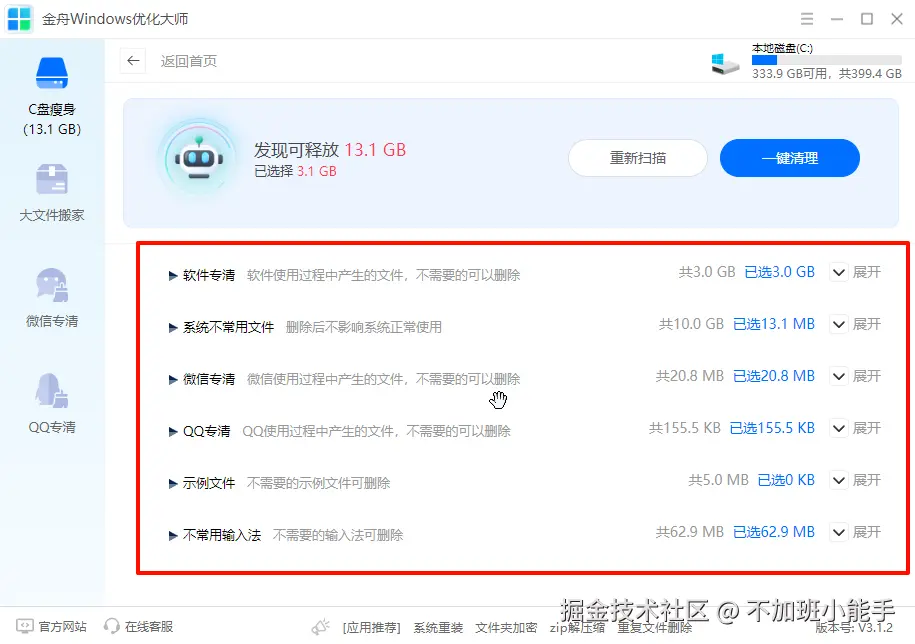Click 展开 in the 不常用输入法 row
Image resolution: width=915 pixels, height=644 pixels.
coord(867,531)
